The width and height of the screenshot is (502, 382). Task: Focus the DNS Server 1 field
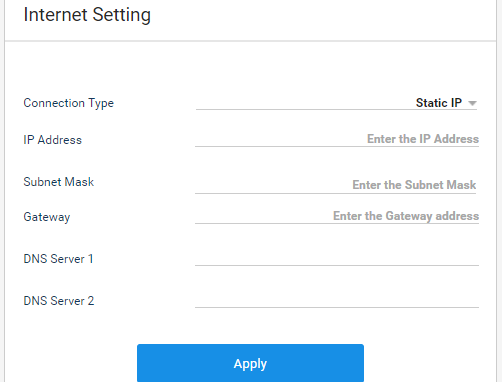(337, 258)
